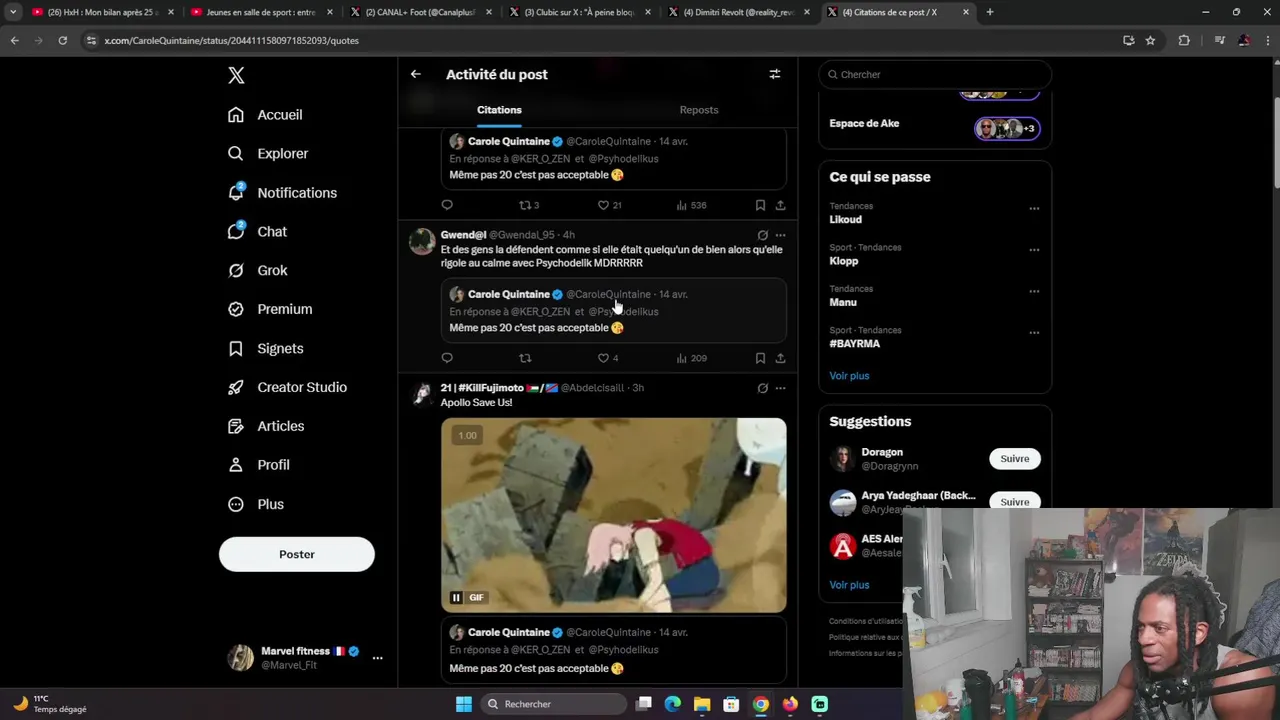Screen dimensions: 1280x720
Task: Pause the GIF in Apollo Save Us post
Action: [x=456, y=598]
